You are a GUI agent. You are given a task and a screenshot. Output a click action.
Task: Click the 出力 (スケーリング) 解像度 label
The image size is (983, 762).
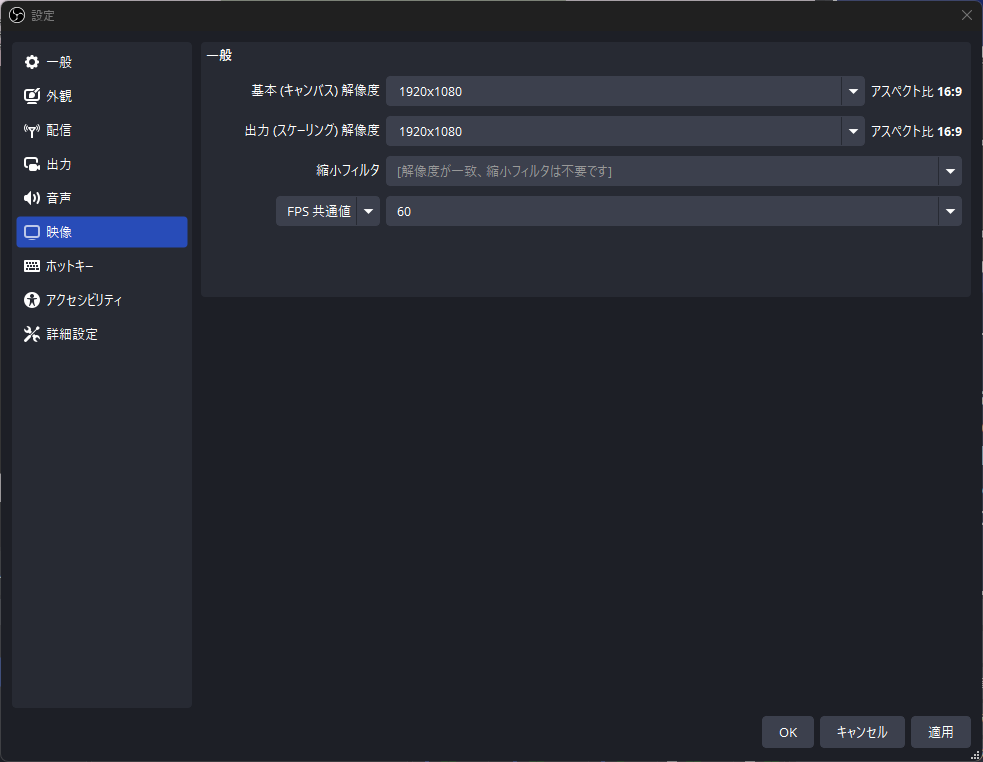click(x=312, y=130)
